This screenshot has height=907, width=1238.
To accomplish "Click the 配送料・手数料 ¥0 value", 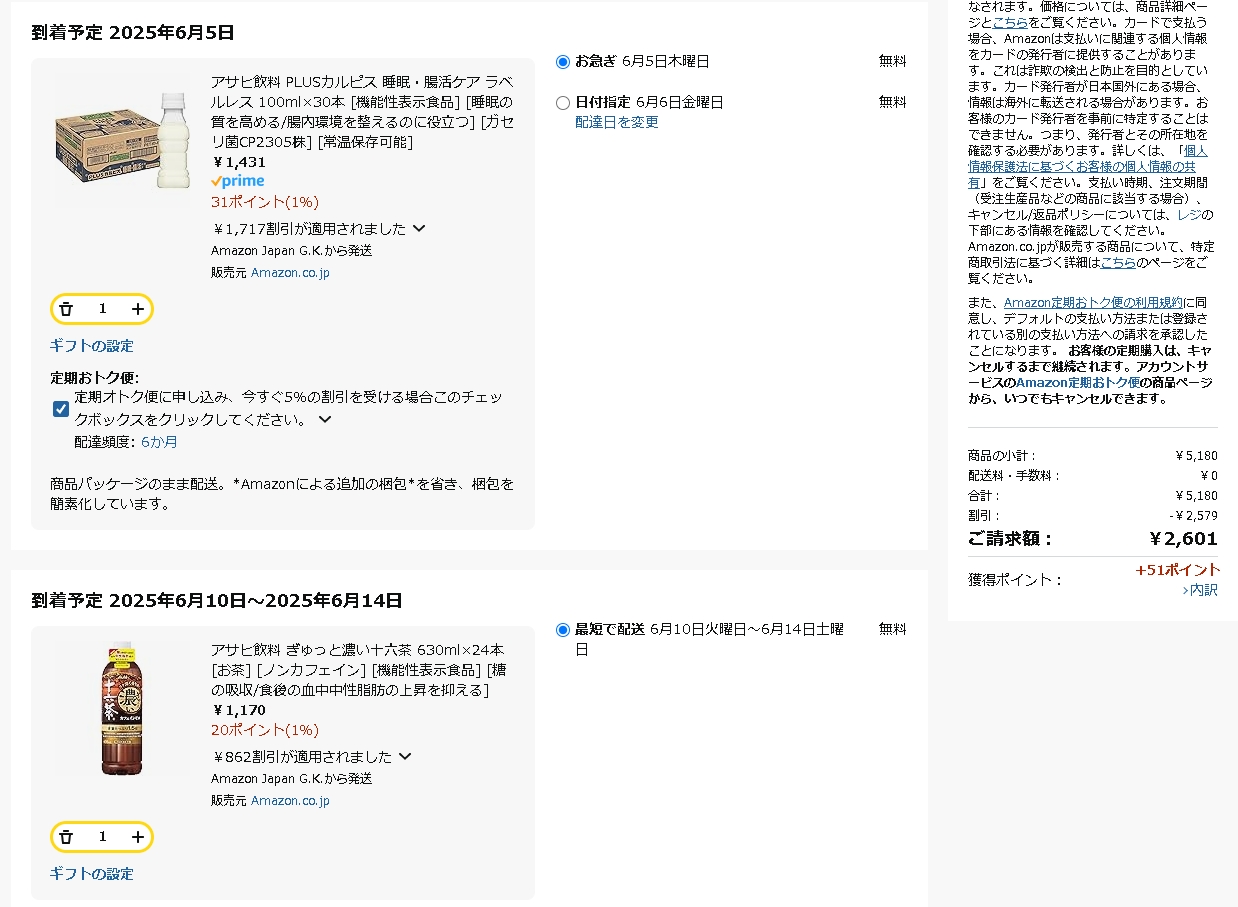I will pos(1209,476).
